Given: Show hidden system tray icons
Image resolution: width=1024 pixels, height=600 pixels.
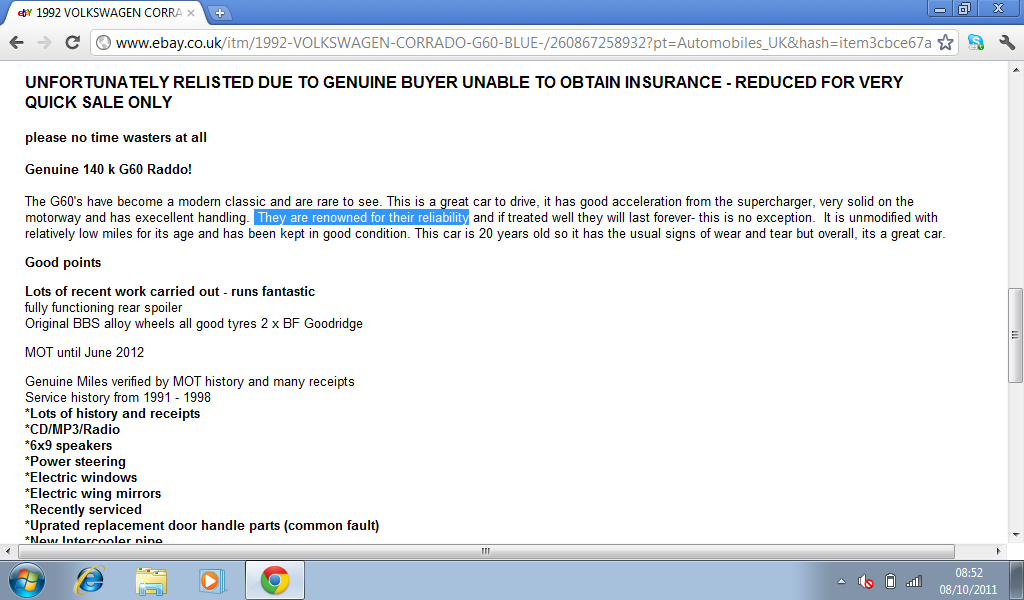Looking at the screenshot, I should tap(841, 581).
